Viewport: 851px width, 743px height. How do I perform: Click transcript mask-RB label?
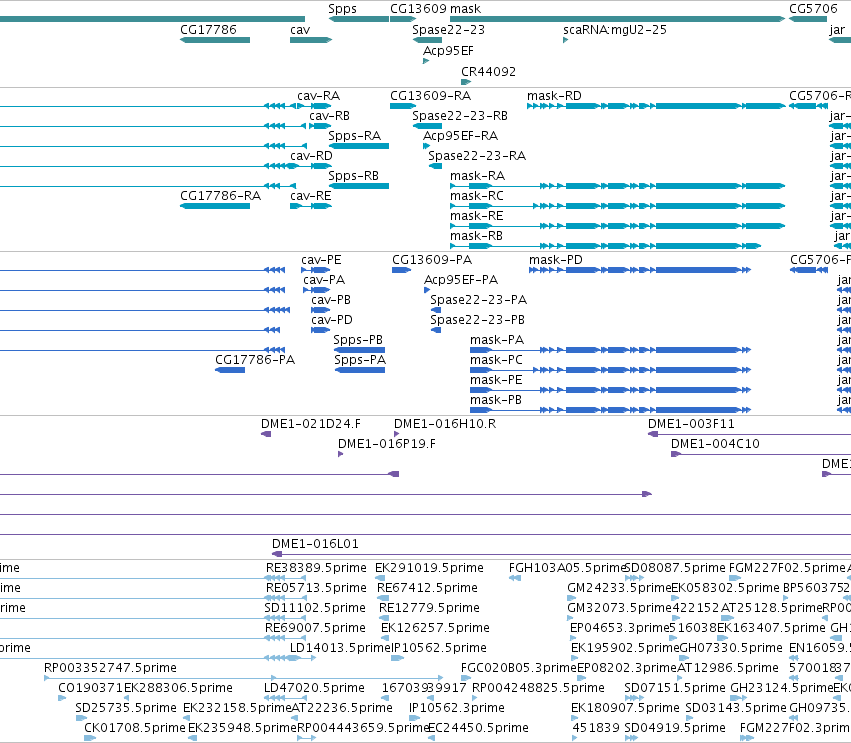477,236
